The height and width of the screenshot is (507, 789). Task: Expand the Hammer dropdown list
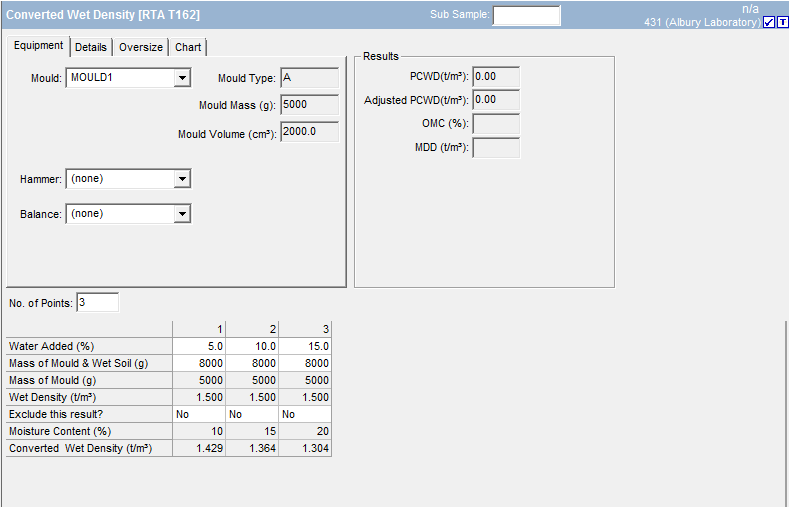[x=182, y=179]
